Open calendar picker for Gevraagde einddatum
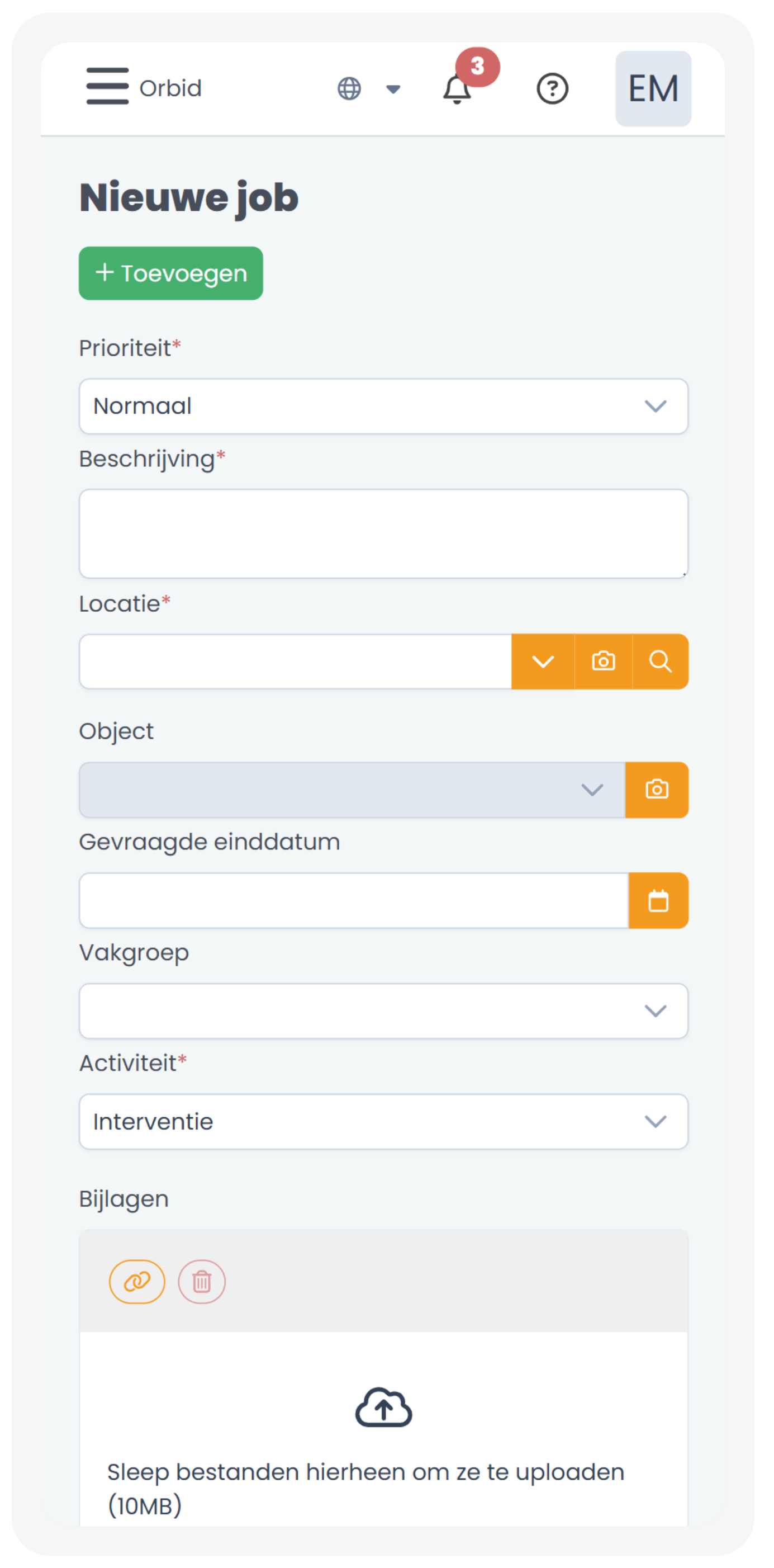The height and width of the screenshot is (1568, 774). click(658, 900)
